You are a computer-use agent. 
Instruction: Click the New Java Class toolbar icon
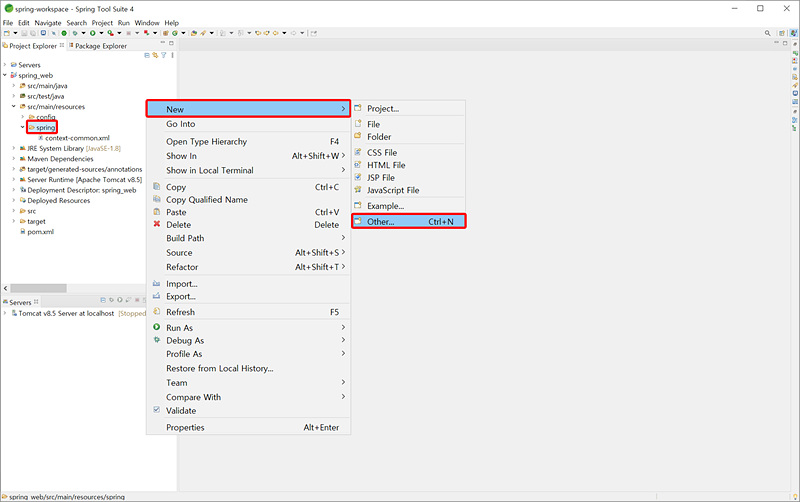[x=174, y=33]
